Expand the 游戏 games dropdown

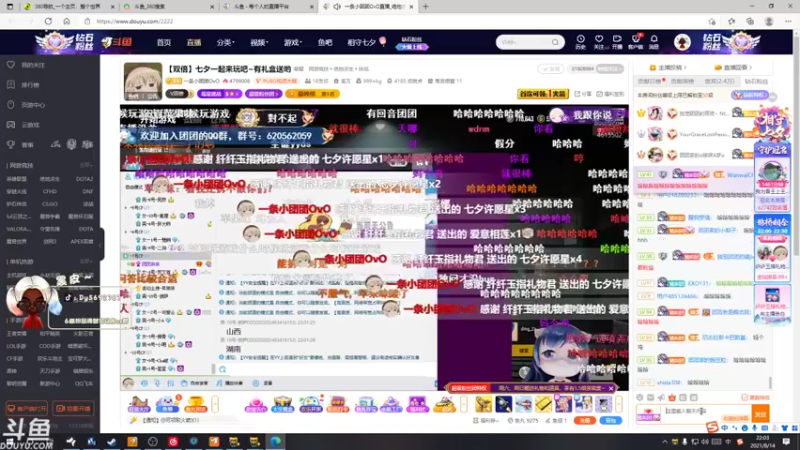click(292, 42)
